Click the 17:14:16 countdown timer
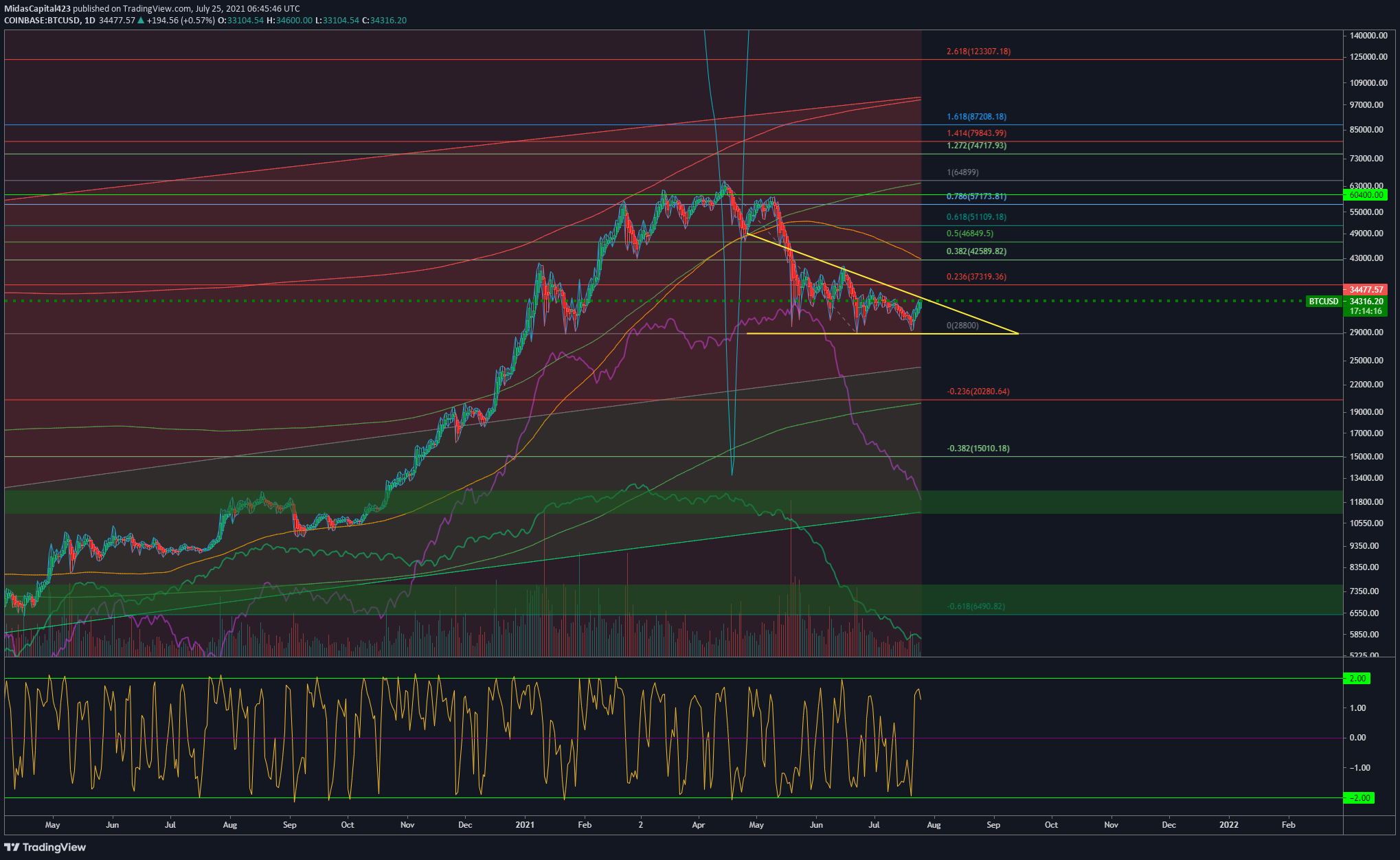The width and height of the screenshot is (1400, 860). (1365, 311)
